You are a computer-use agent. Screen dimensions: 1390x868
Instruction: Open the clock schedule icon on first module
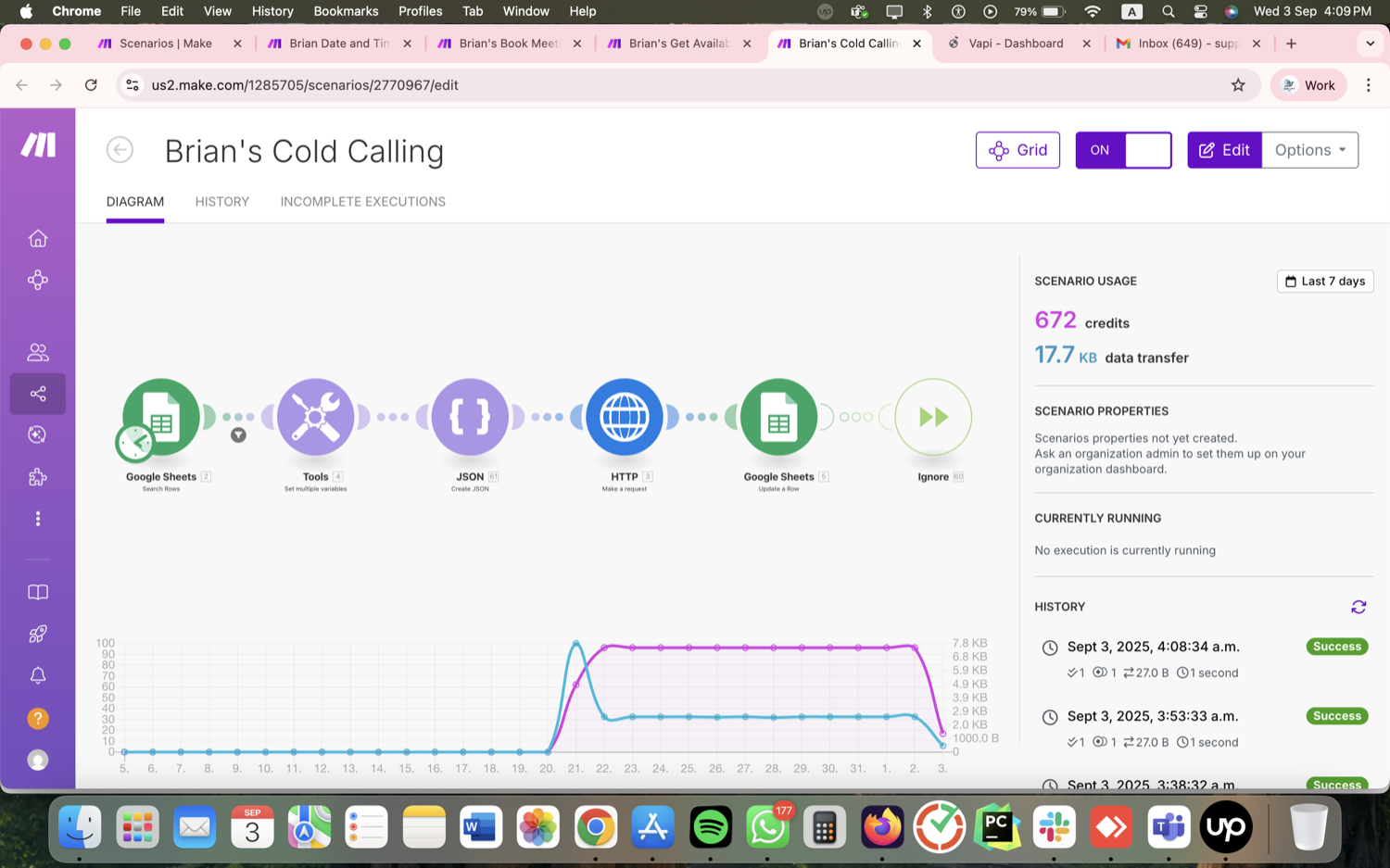(x=135, y=443)
